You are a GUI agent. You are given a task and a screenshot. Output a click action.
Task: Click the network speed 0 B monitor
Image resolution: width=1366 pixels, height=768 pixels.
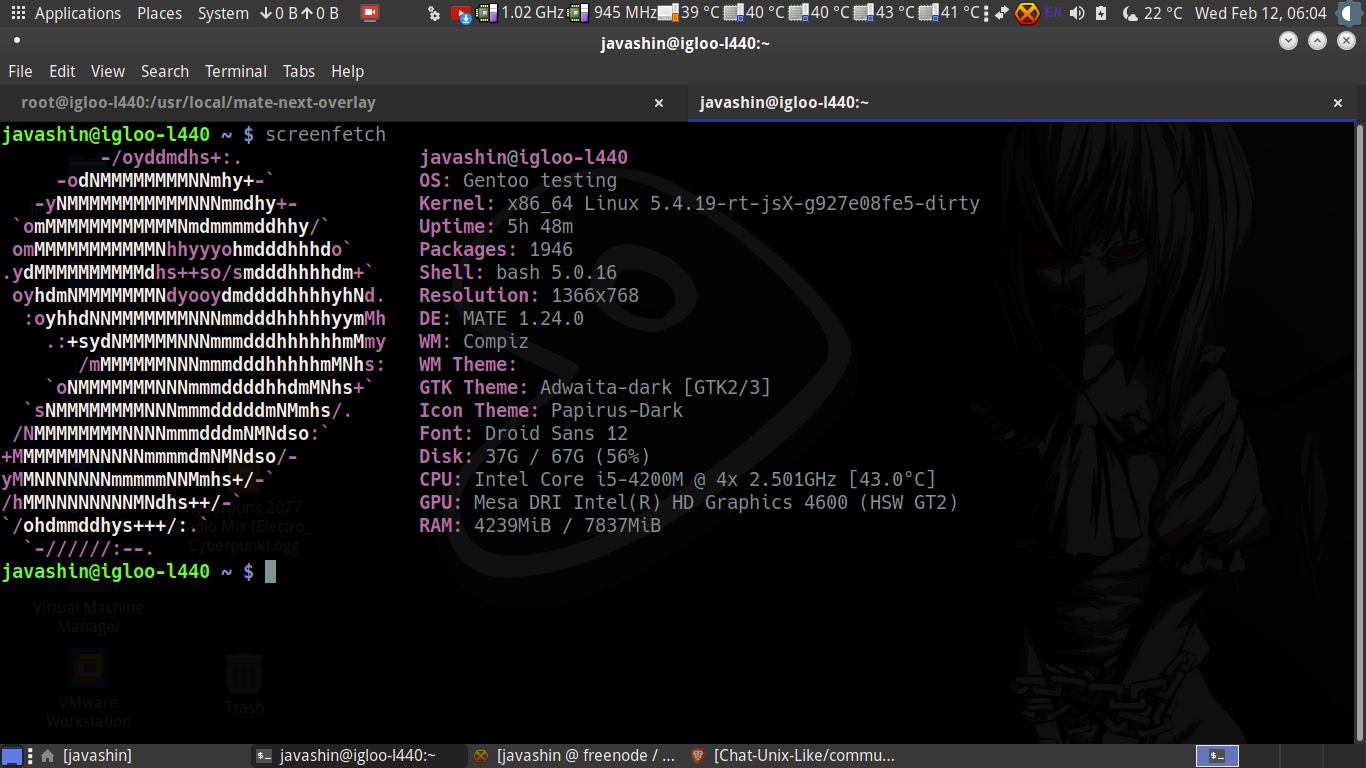pos(299,13)
